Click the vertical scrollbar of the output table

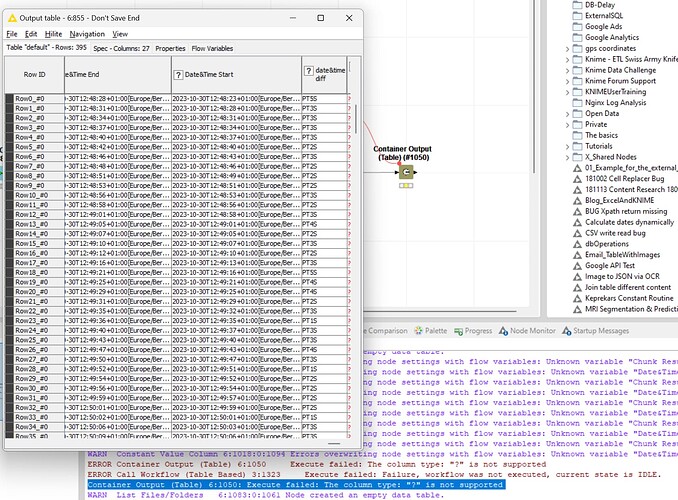point(356,119)
